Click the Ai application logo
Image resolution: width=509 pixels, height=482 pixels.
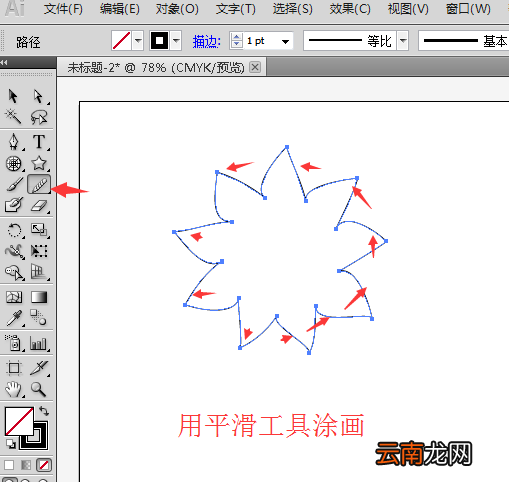point(15,9)
